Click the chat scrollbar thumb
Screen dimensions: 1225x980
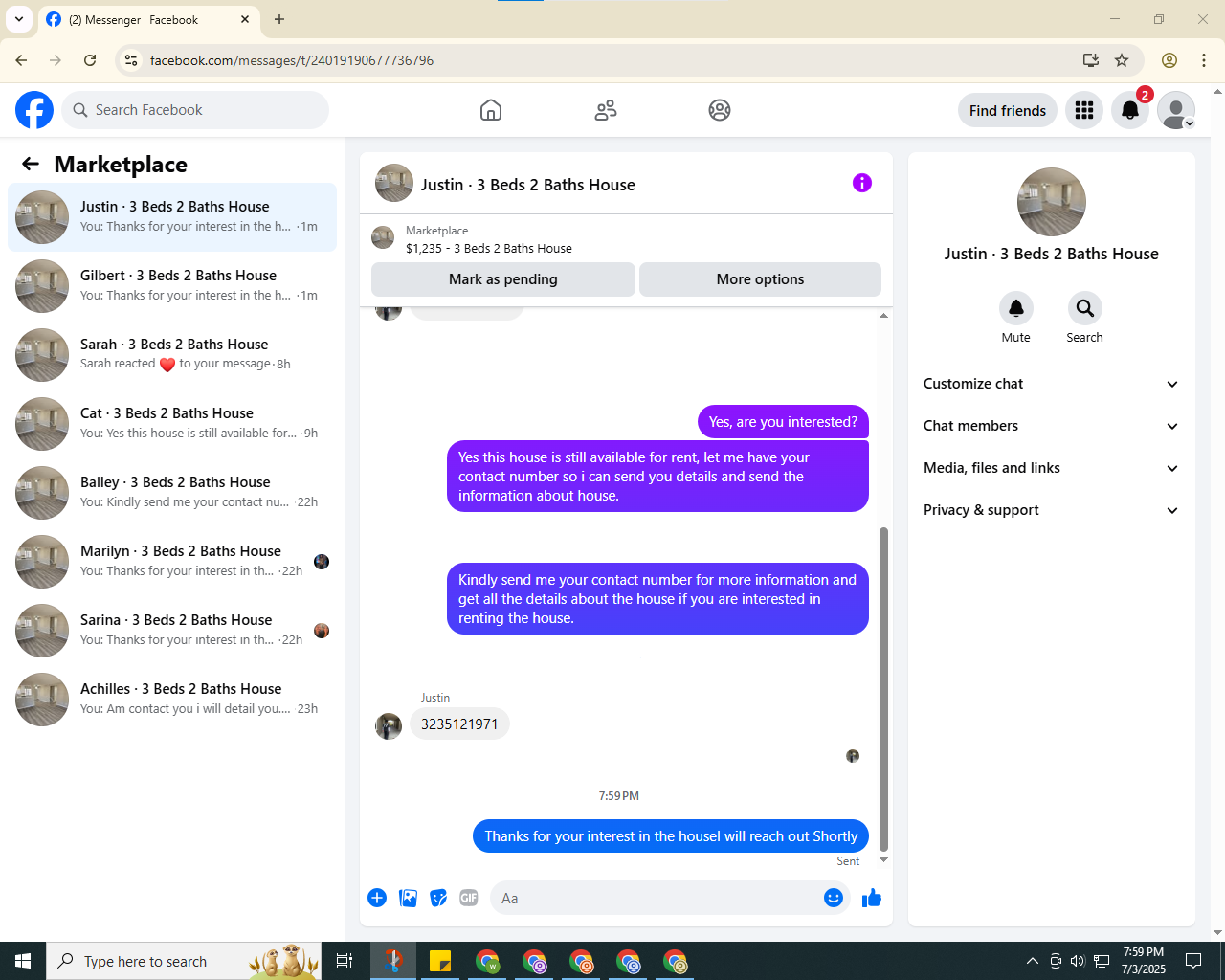pos(883,688)
